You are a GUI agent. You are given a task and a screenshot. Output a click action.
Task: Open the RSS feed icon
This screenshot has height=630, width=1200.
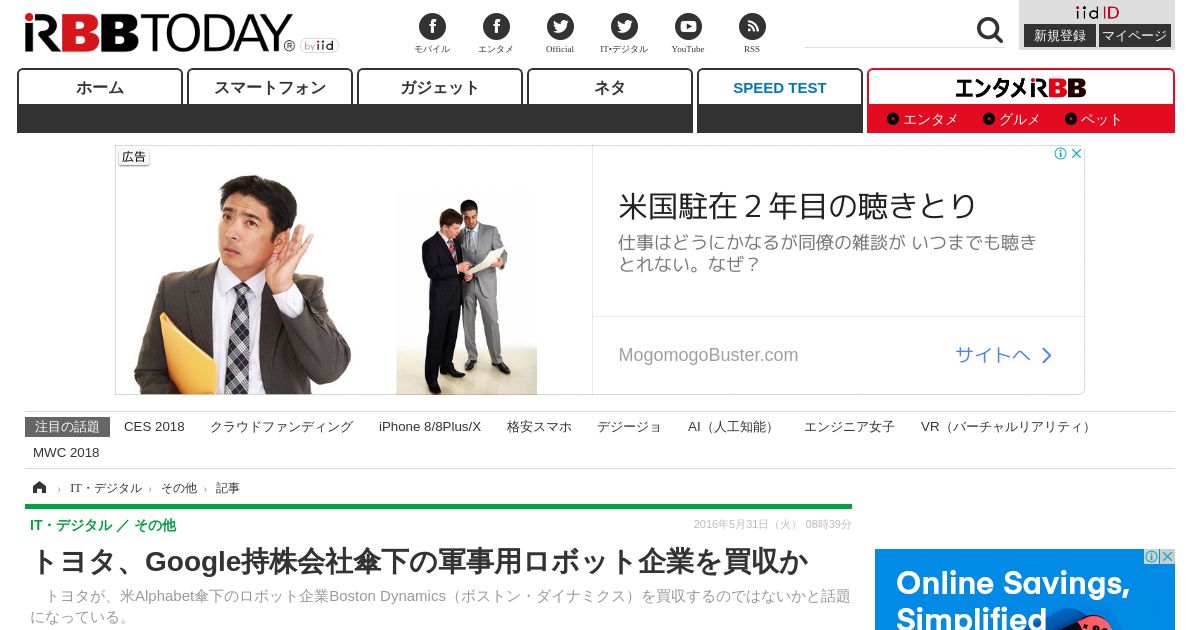(752, 27)
